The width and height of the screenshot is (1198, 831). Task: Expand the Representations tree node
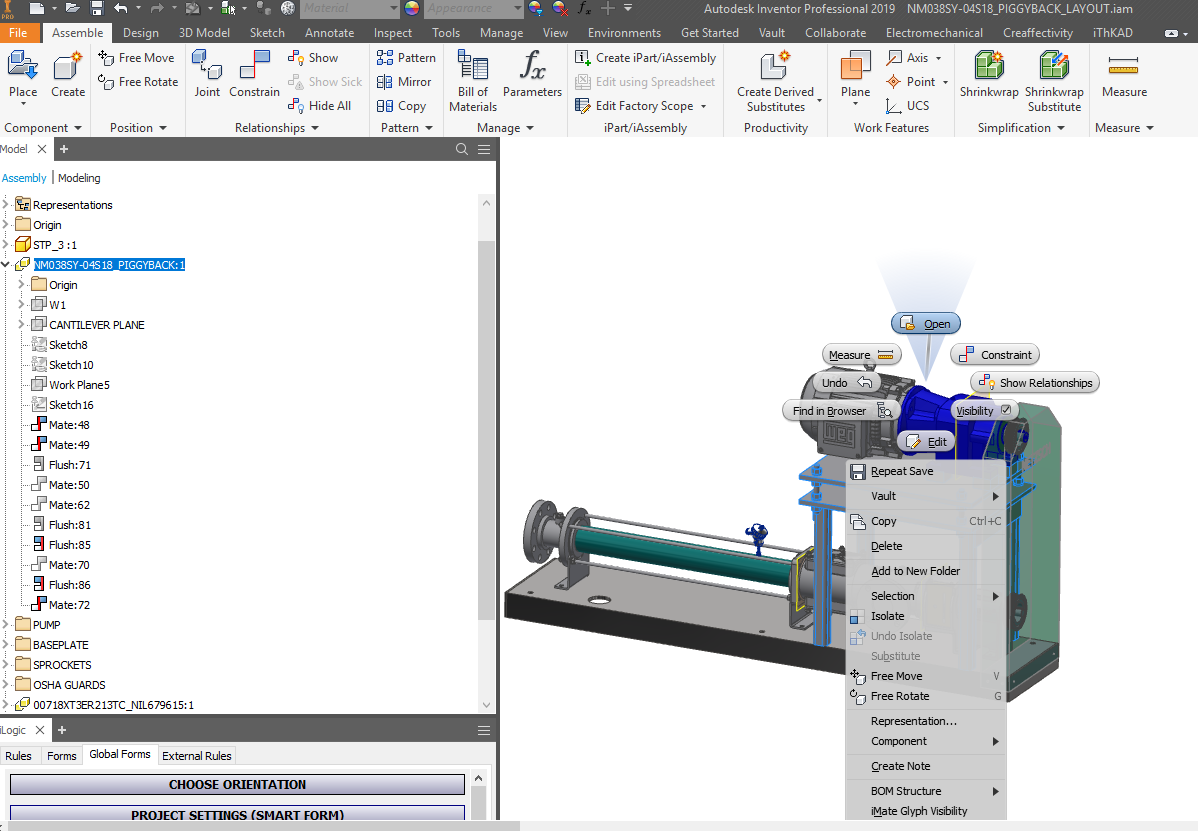(5, 205)
